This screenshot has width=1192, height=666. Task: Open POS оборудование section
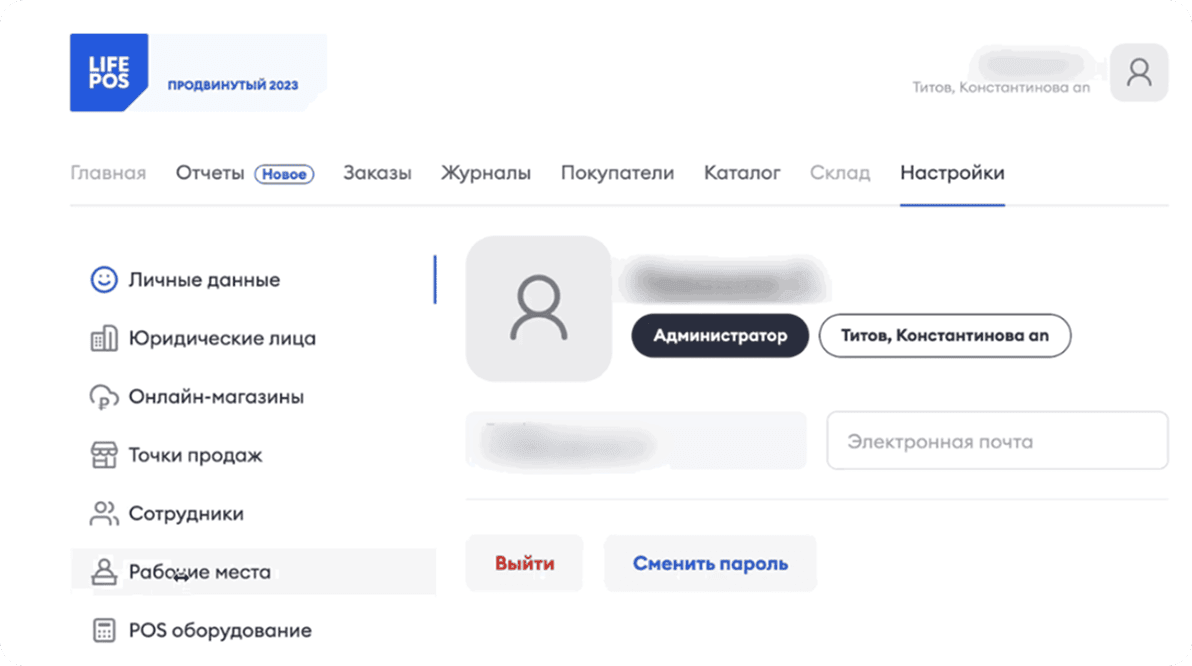click(x=253, y=630)
